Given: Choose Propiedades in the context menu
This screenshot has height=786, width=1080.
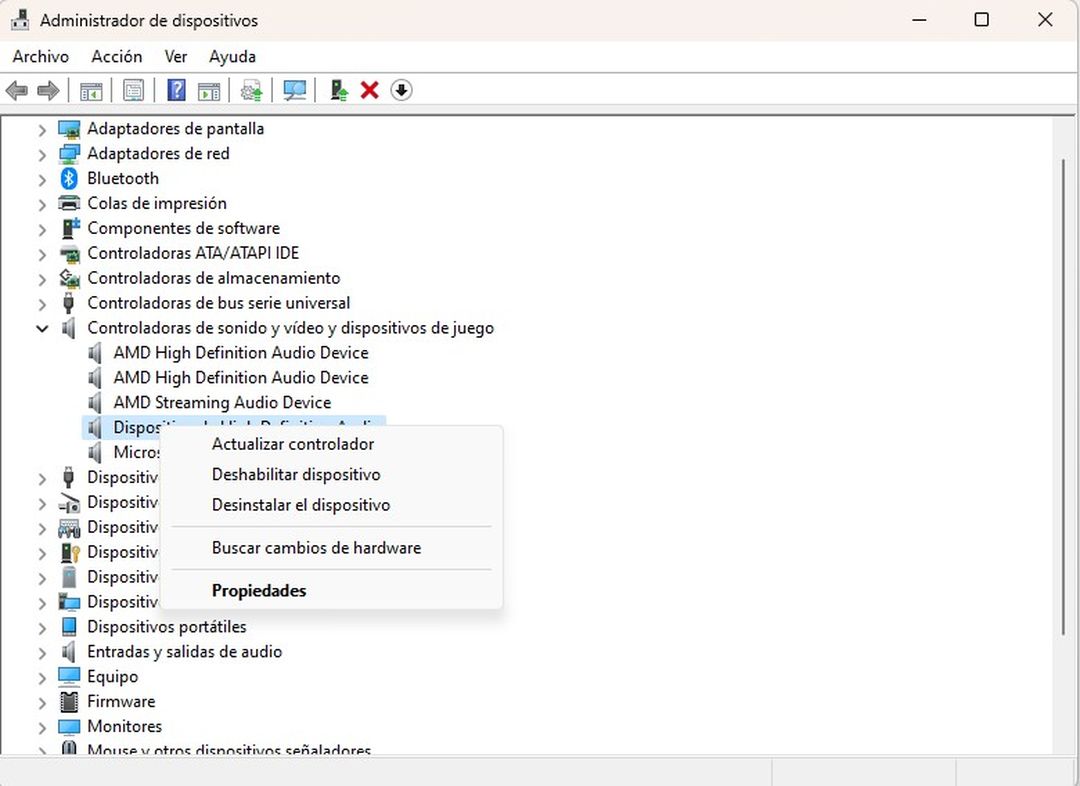Looking at the screenshot, I should click(x=259, y=590).
